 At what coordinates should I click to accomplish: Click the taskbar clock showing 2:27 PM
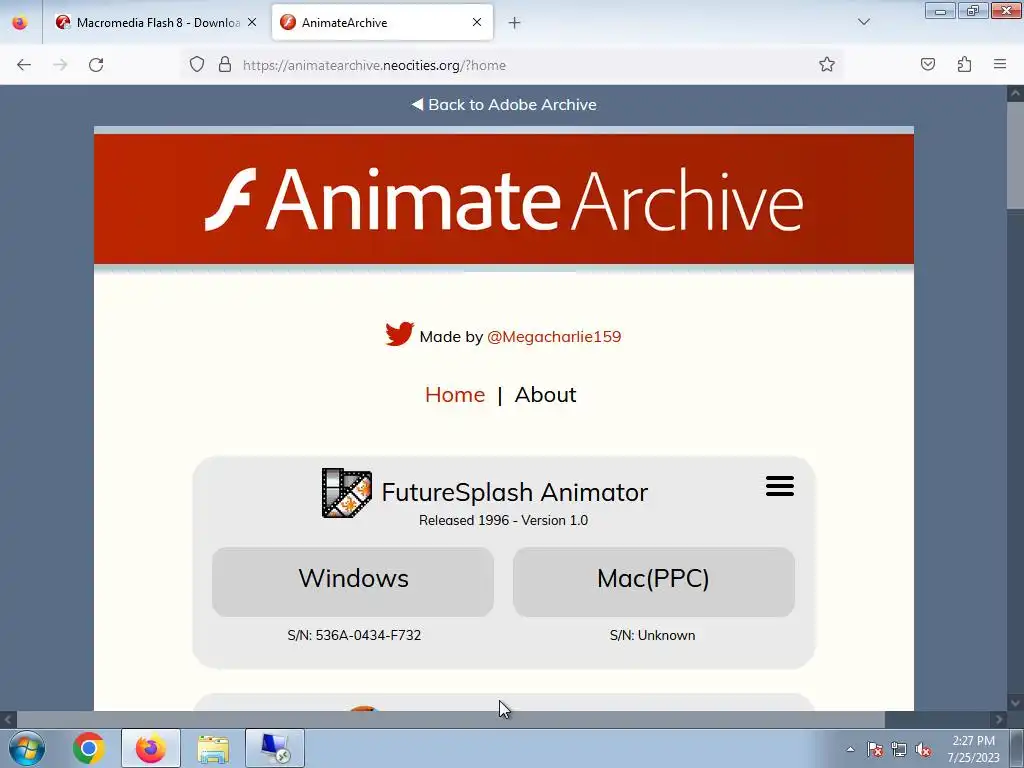click(x=973, y=749)
